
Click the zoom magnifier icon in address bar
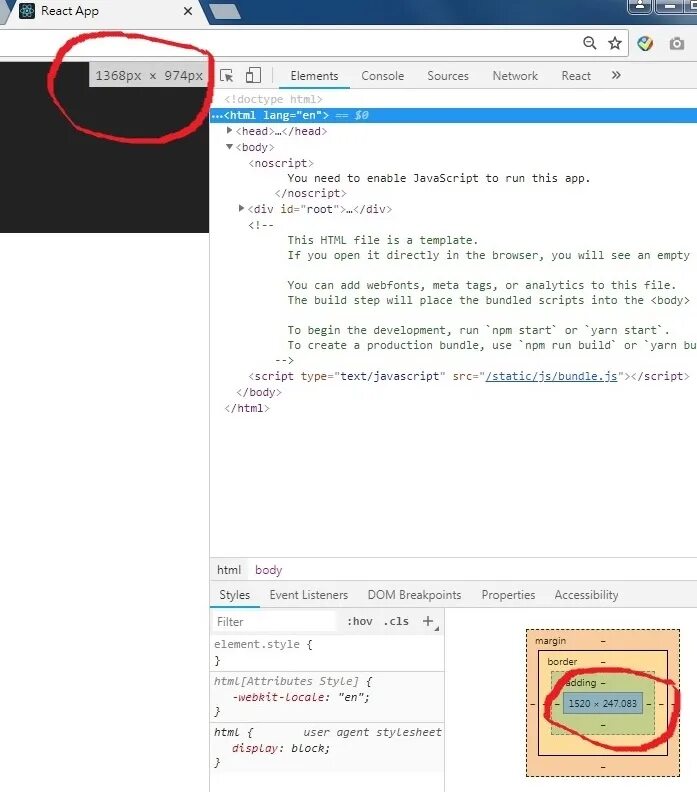pyautogui.click(x=589, y=43)
